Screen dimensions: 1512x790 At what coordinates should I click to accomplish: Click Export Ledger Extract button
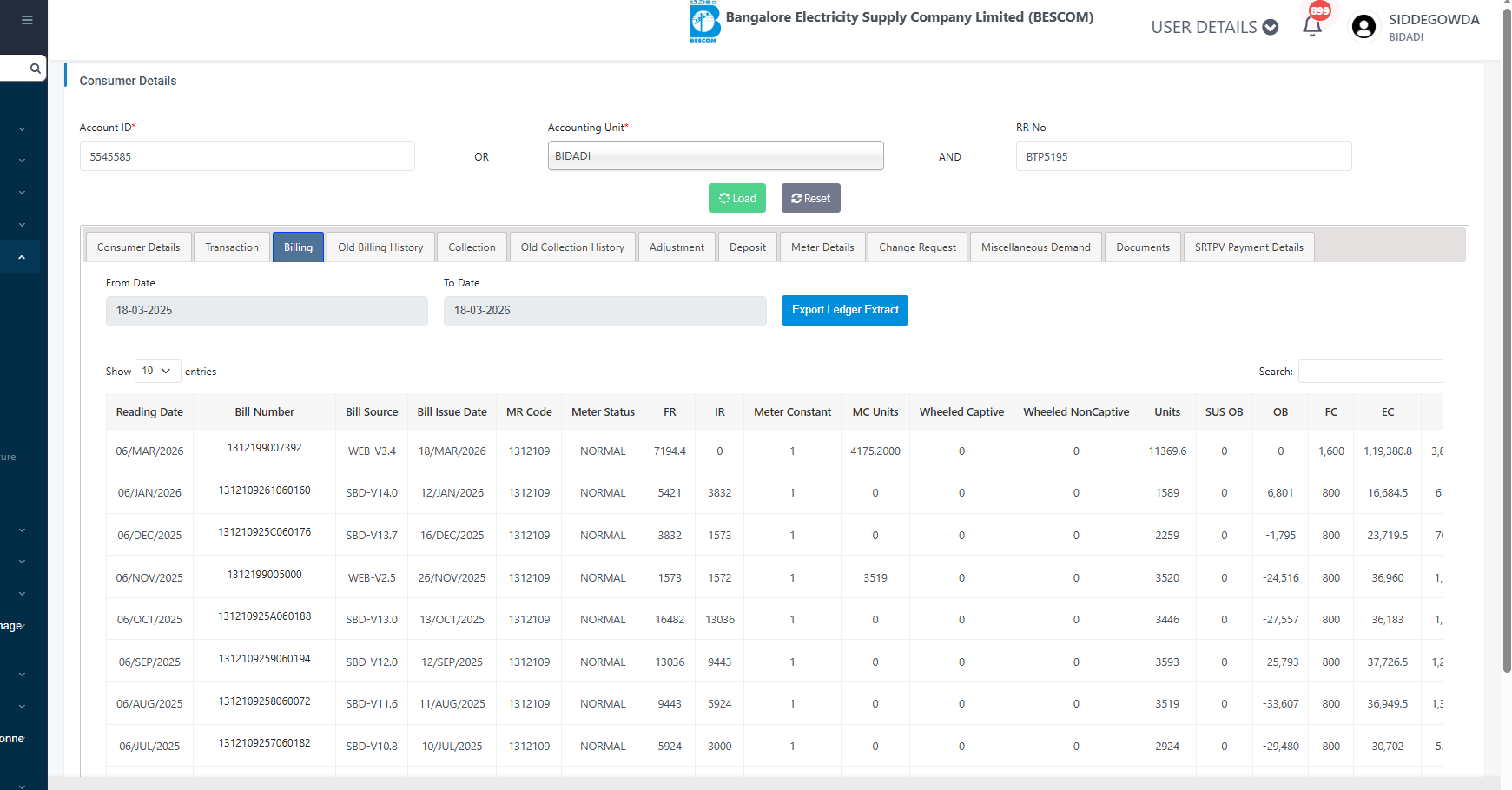coord(844,310)
